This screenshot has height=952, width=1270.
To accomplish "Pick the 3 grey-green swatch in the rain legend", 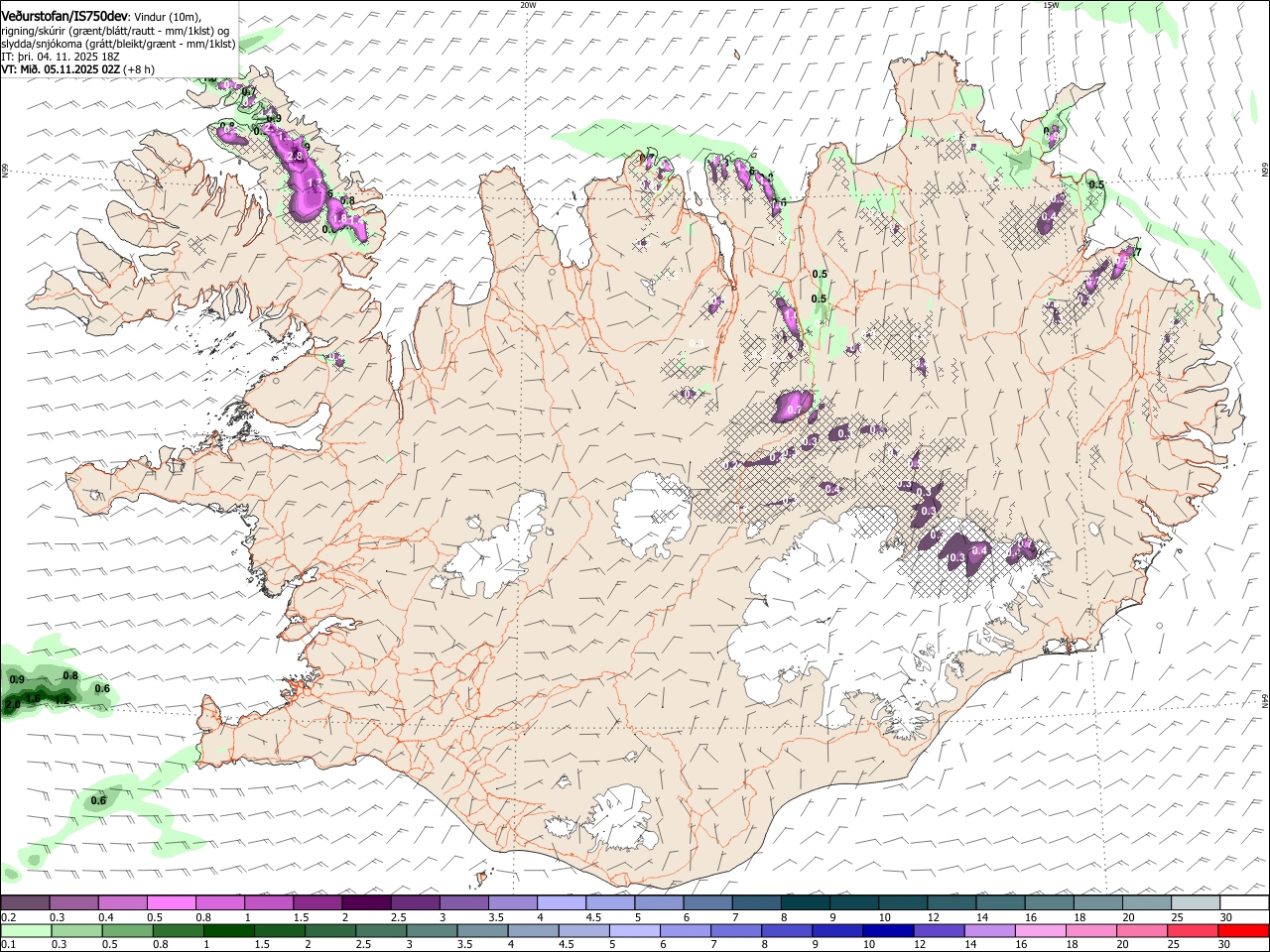I will pos(432,931).
